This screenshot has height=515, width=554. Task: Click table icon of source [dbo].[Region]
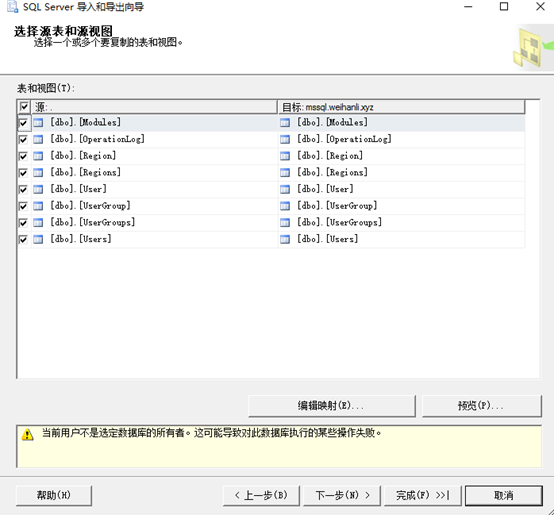point(38,156)
